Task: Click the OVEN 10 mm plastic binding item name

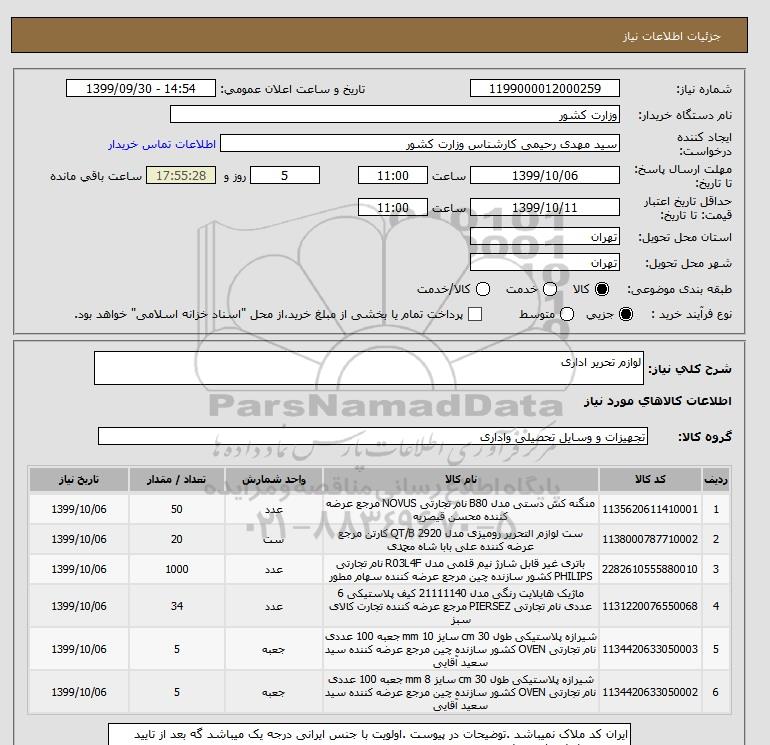Action: 461,650
